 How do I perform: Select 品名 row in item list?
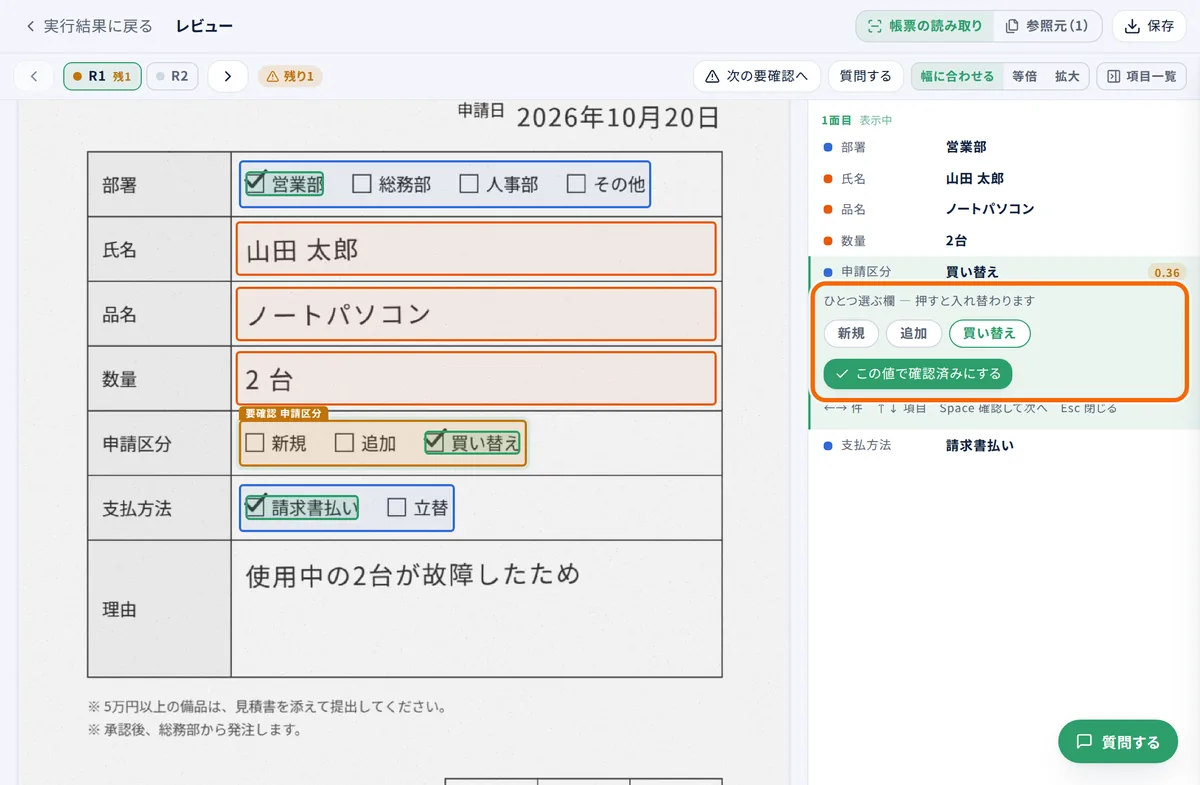(1004, 209)
